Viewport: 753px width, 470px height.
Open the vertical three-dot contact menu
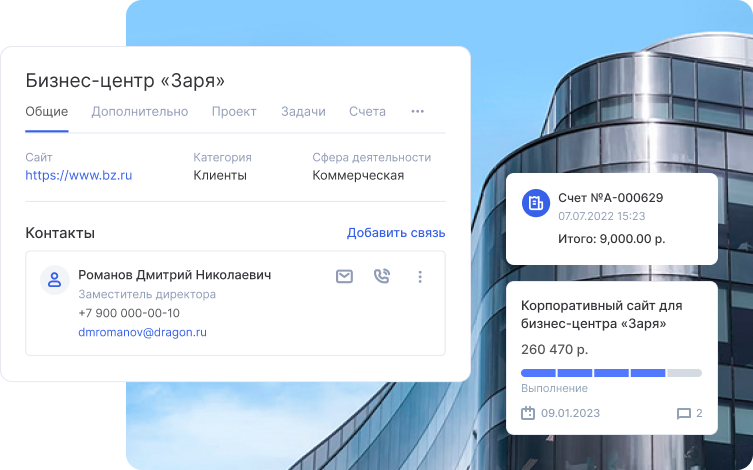pos(420,277)
